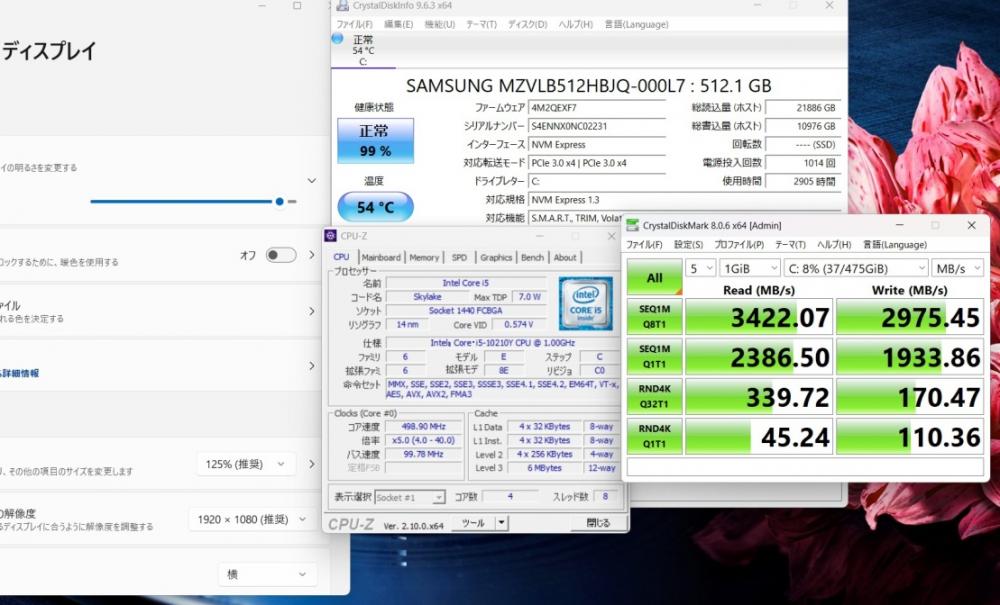Expand the brightness section chevron in Settings
The height and width of the screenshot is (605, 1000).
pyautogui.click(x=312, y=181)
